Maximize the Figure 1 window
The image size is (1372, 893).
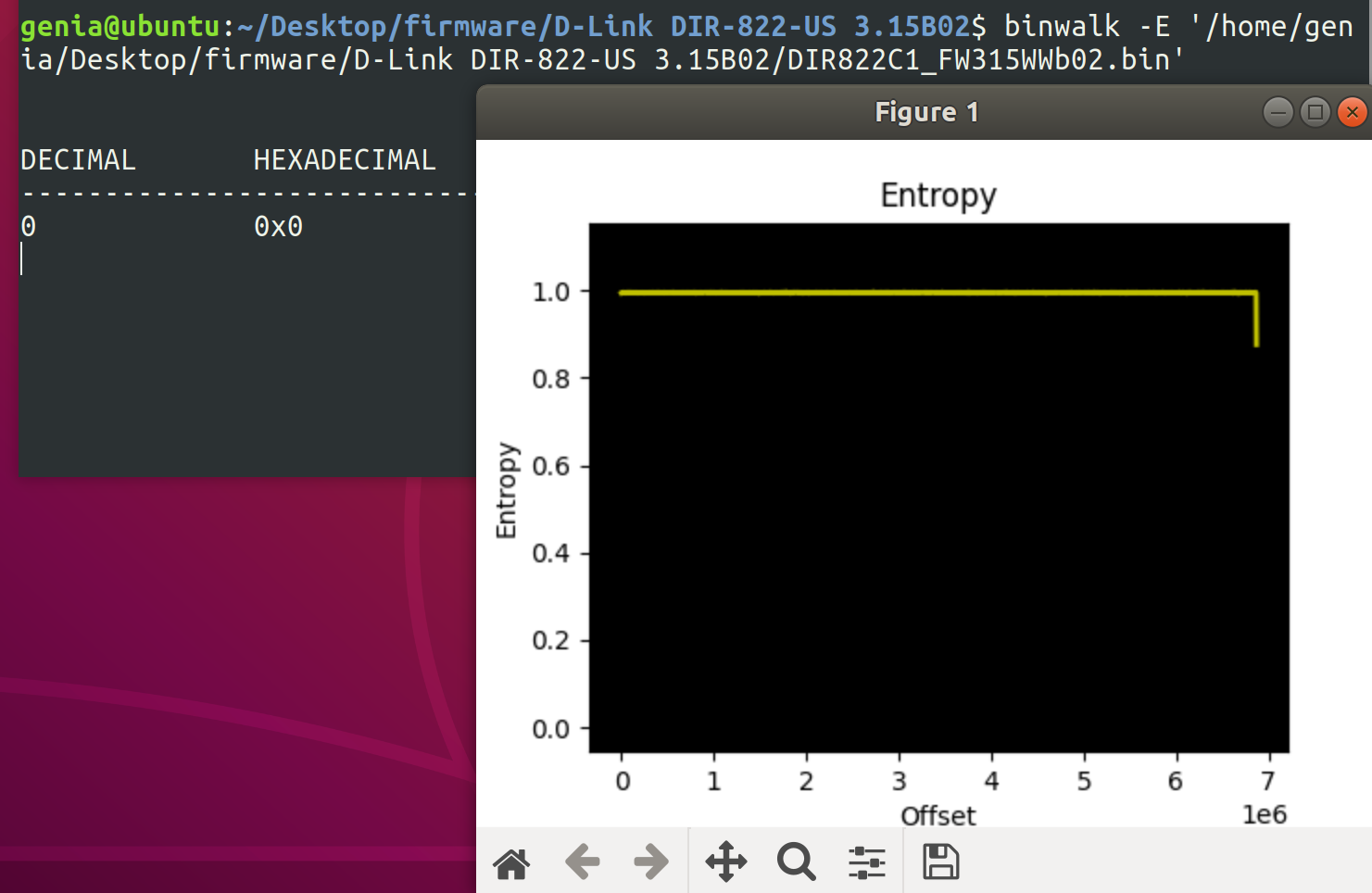1315,113
